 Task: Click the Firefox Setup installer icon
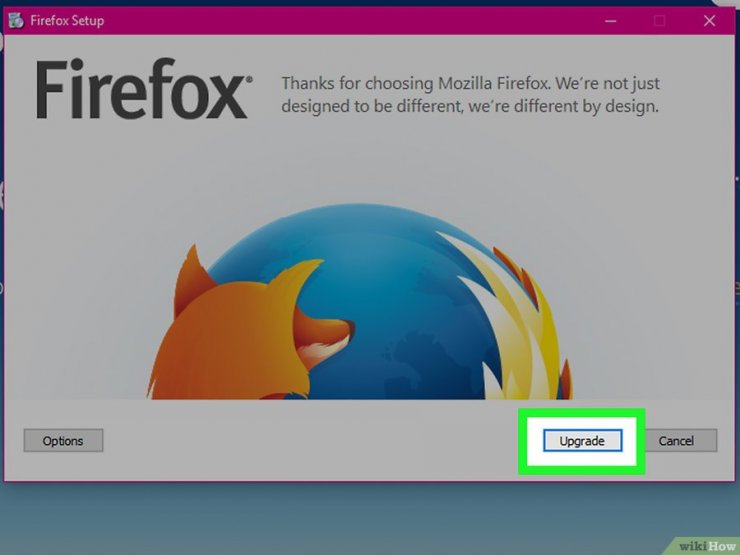(17, 21)
